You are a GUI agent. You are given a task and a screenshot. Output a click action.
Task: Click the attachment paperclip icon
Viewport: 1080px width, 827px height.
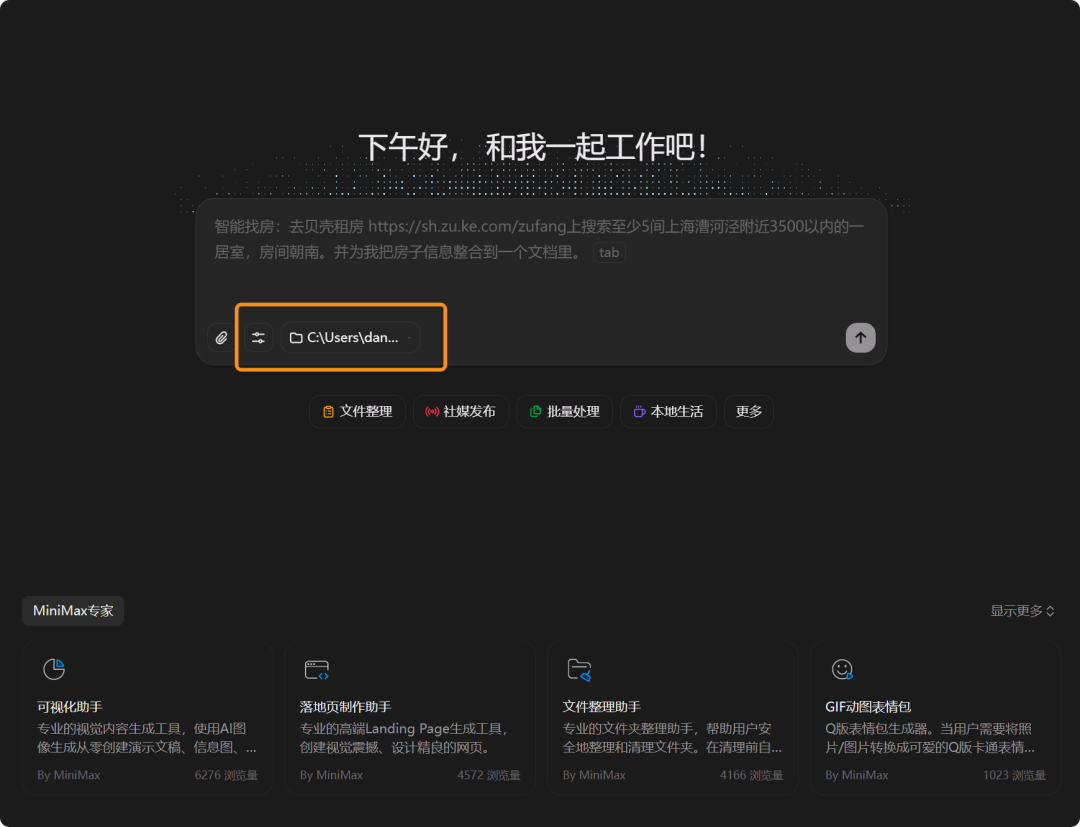pyautogui.click(x=221, y=338)
